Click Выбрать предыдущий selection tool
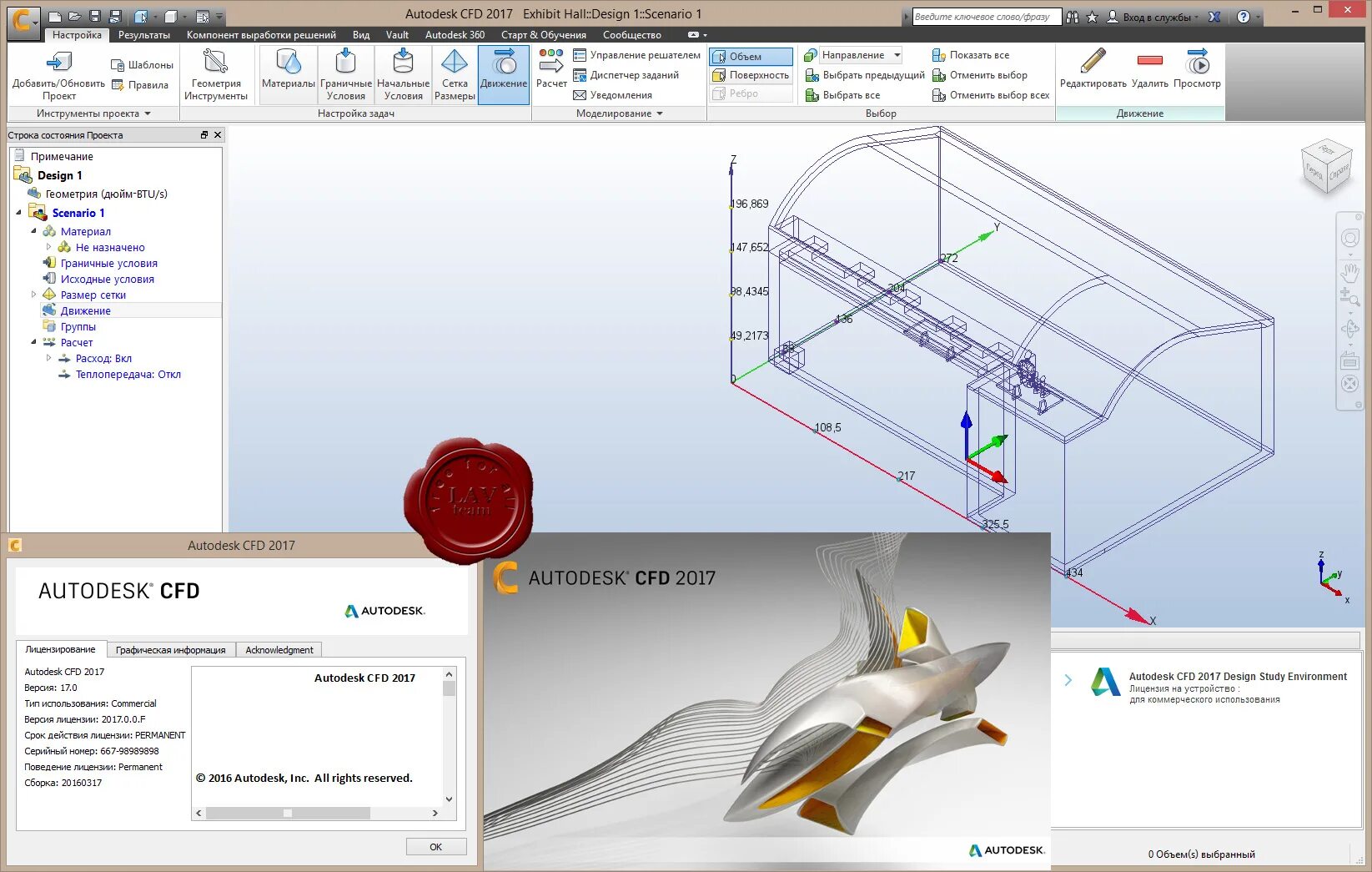The image size is (1372, 872). pyautogui.click(x=864, y=75)
